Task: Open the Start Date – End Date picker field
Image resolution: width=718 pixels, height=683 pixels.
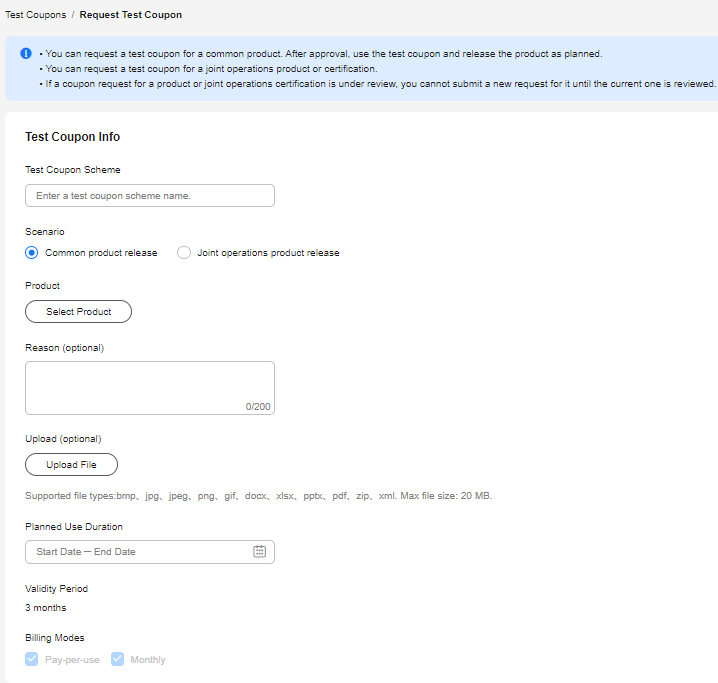Action: (150, 552)
